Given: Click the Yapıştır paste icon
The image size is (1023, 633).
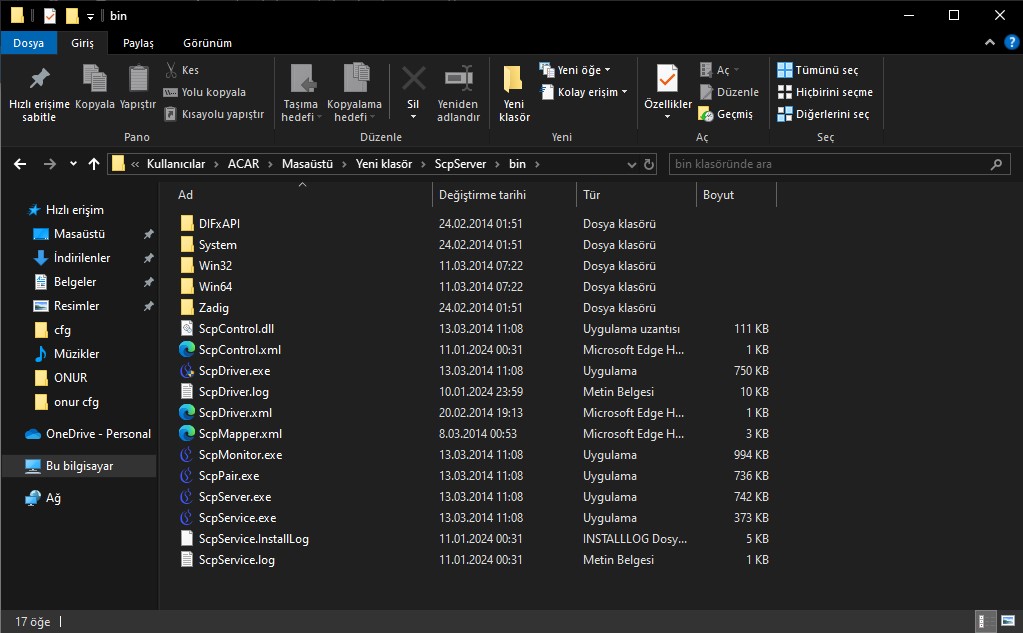Looking at the screenshot, I should tap(138, 79).
